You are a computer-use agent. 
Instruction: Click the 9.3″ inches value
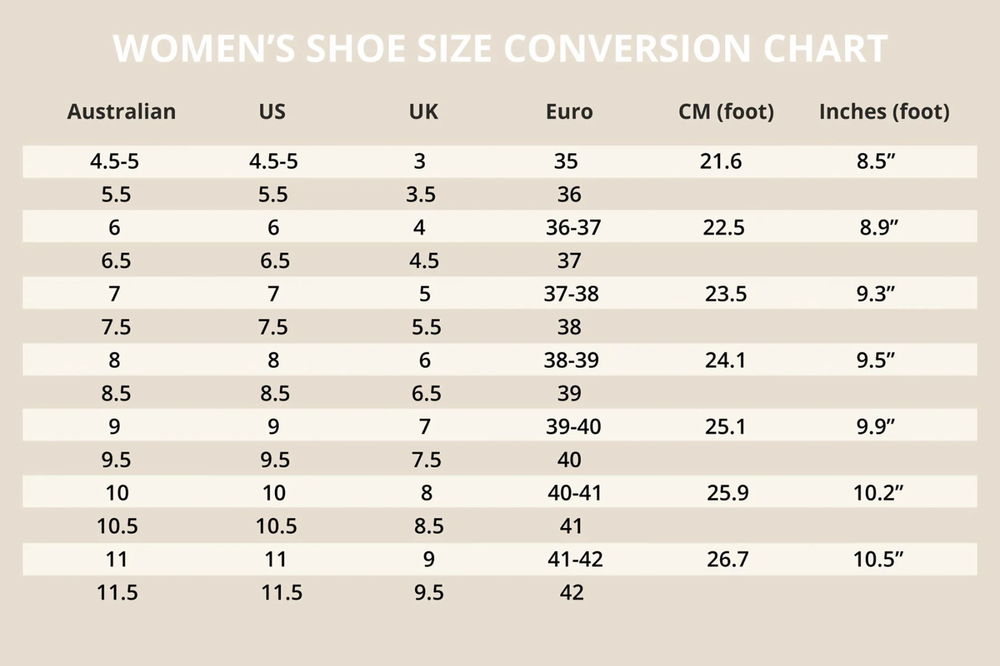[x=876, y=294]
